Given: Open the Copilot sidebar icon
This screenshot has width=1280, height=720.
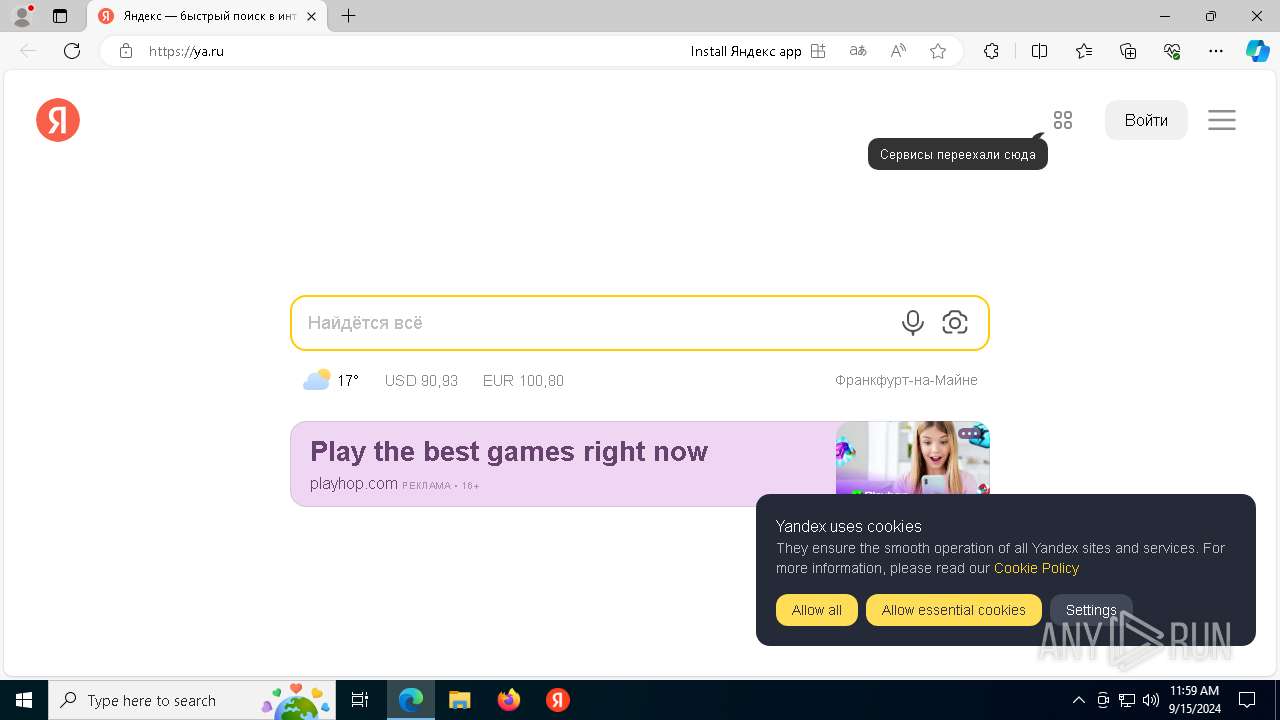Looking at the screenshot, I should pos(1257,51).
